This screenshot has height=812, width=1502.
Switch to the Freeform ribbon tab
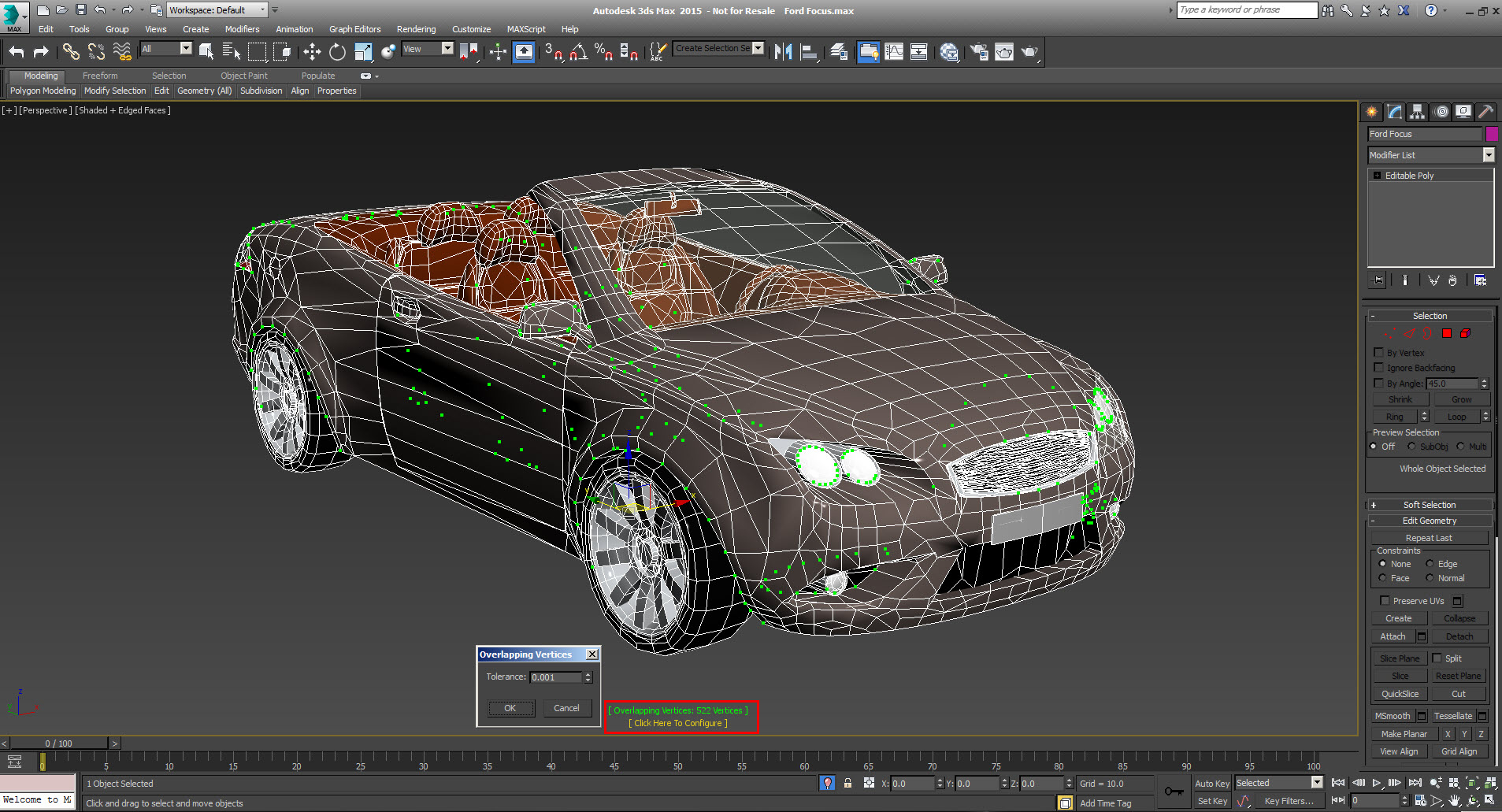(99, 76)
